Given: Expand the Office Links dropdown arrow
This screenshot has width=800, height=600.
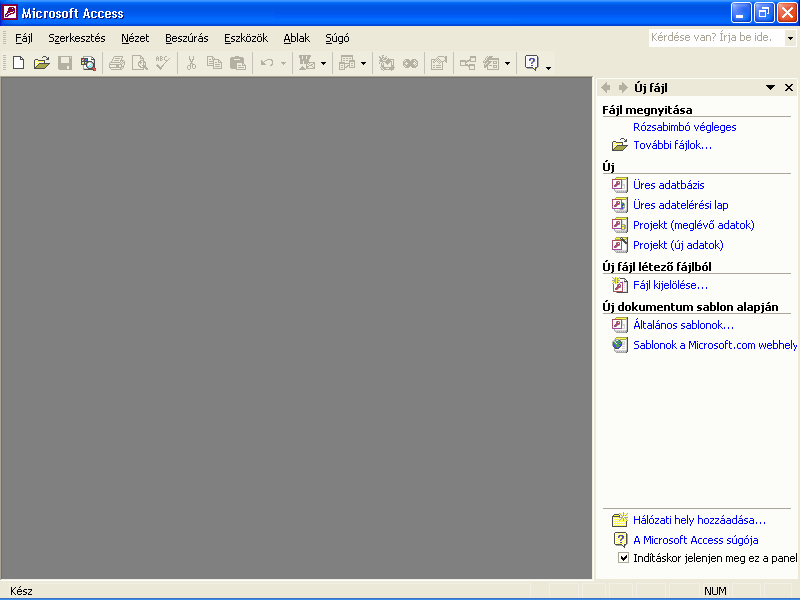Looking at the screenshot, I should pyautogui.click(x=323, y=64).
